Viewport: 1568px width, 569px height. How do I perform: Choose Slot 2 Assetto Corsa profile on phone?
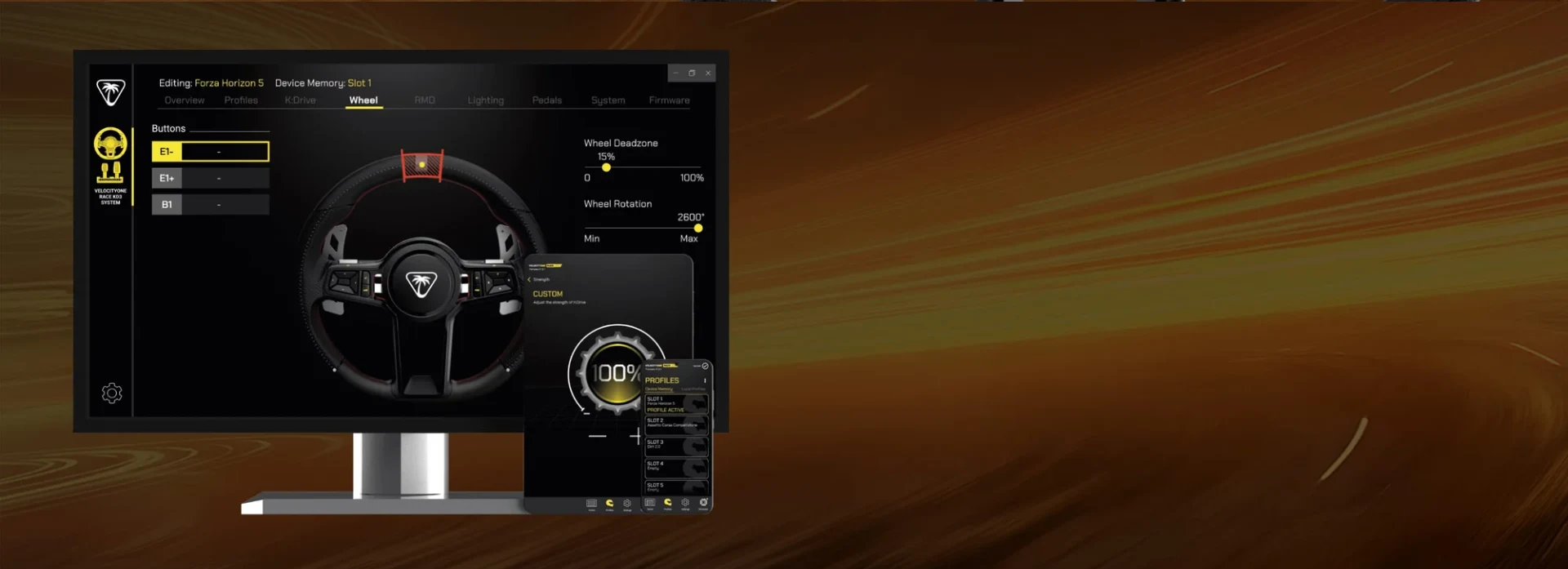pyautogui.click(x=675, y=424)
